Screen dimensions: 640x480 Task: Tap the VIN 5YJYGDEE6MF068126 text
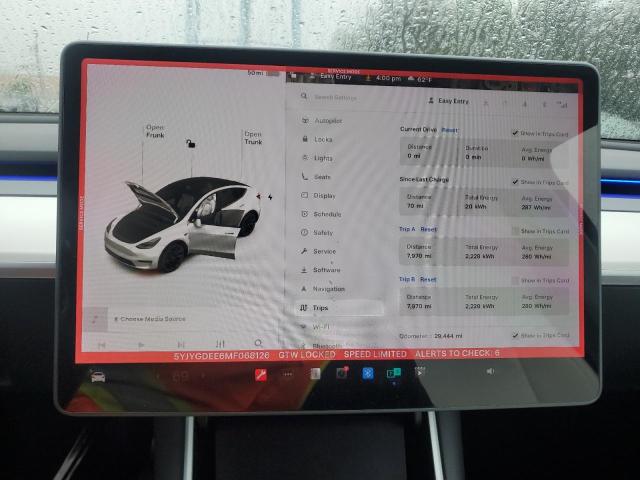[x=221, y=356]
